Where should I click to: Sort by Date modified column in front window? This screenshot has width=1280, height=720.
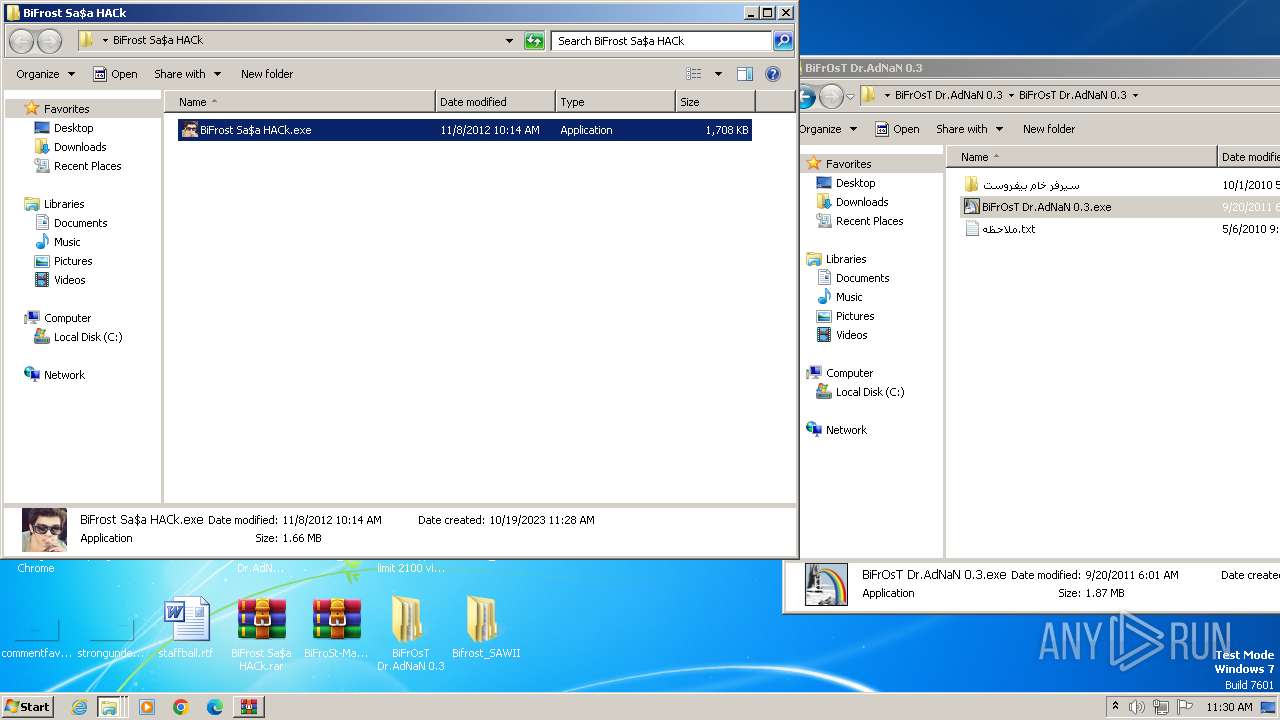pyautogui.click(x=496, y=102)
